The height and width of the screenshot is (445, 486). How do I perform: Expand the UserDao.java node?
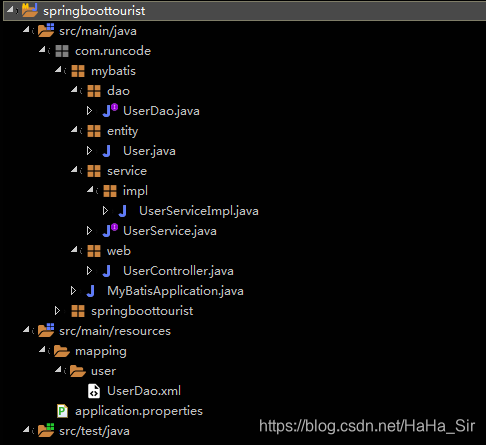coord(89,111)
